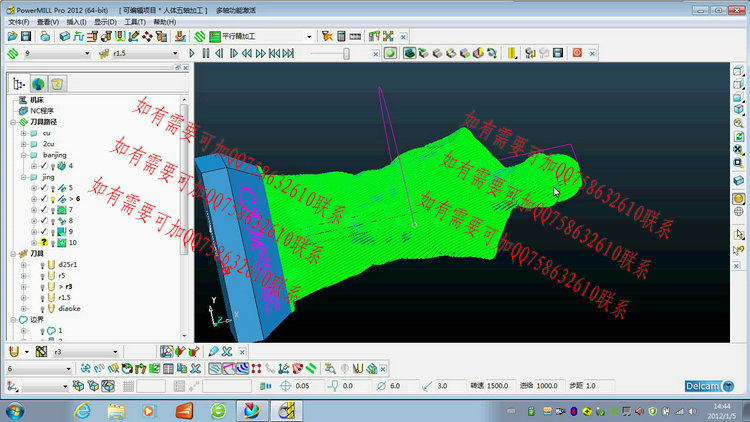This screenshot has width=750, height=422.
Task: Toggle lightbulb visibility of tool diaoke
Action: click(42, 309)
